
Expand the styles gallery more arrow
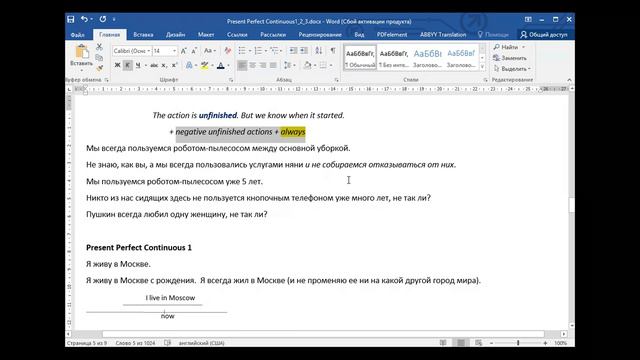pos(482,67)
